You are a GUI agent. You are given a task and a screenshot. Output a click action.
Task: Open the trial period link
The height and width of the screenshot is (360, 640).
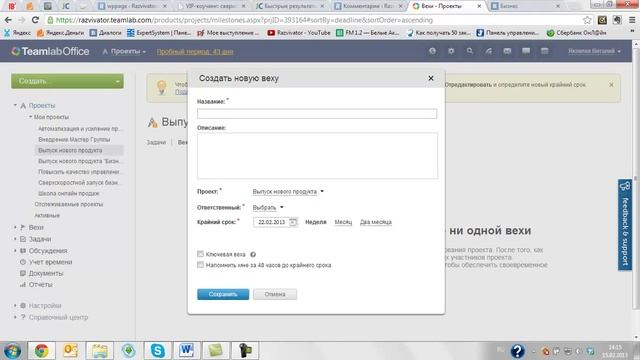[195, 51]
